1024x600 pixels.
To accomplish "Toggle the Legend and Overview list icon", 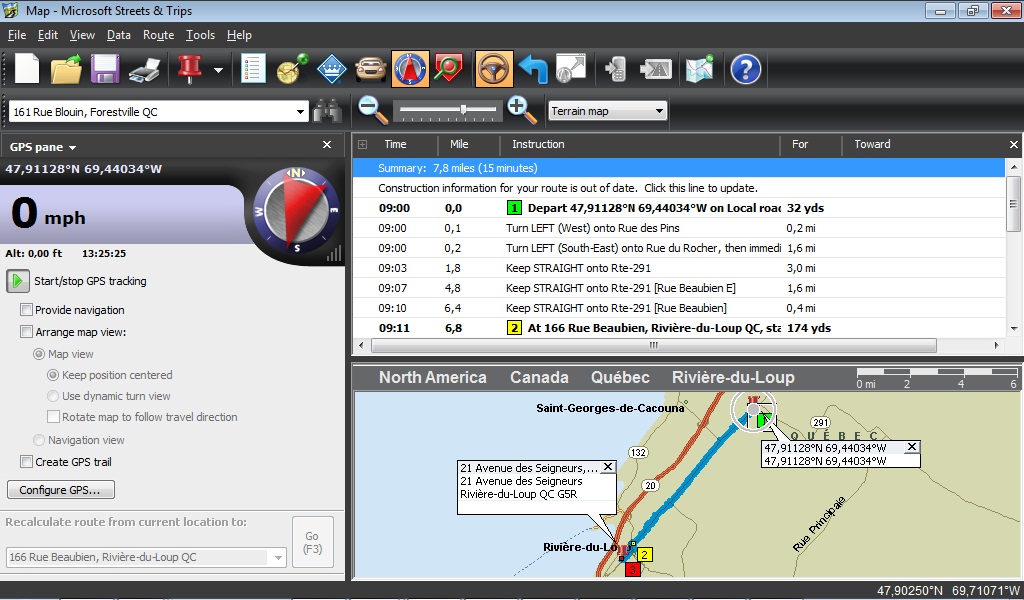I will point(253,69).
